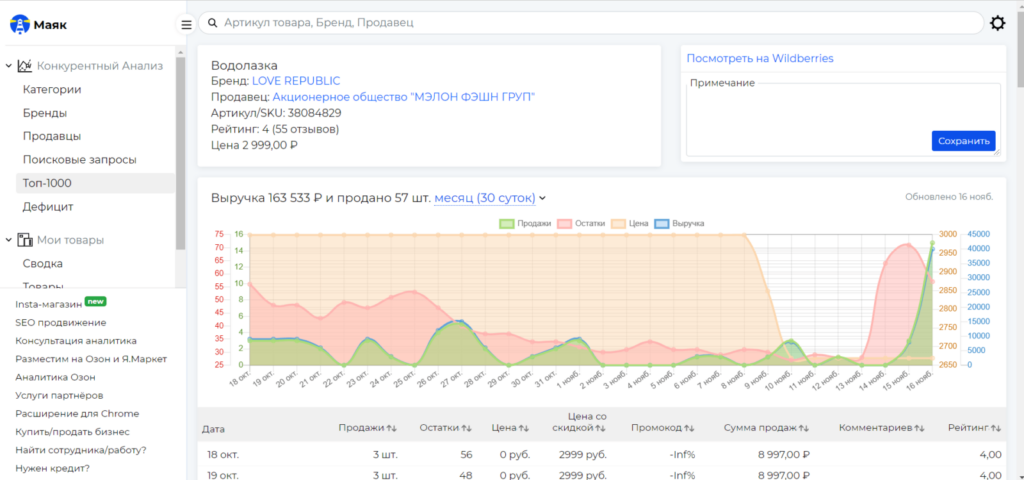Collapse the Мои товары section chevron
The image size is (1024, 480).
tap(8, 240)
